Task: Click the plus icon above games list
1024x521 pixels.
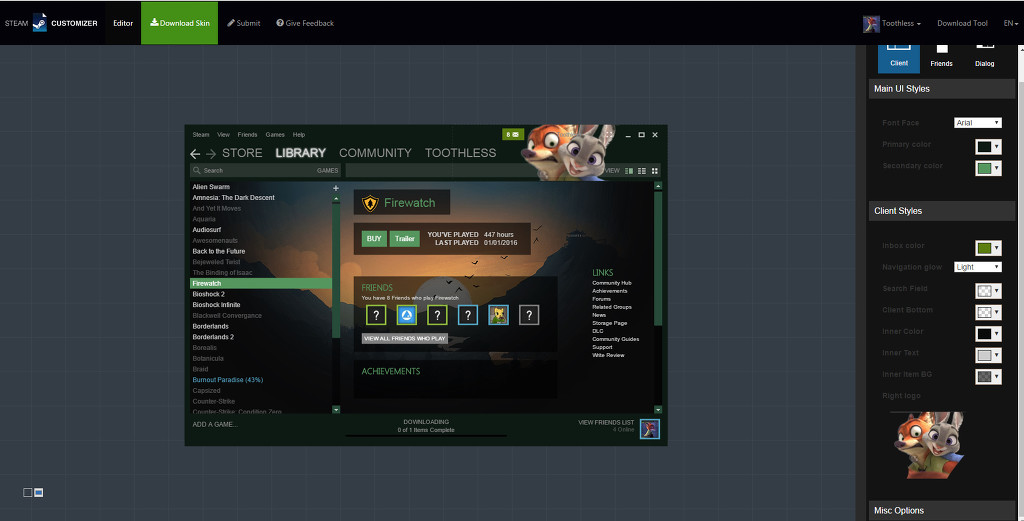Action: pyautogui.click(x=336, y=188)
